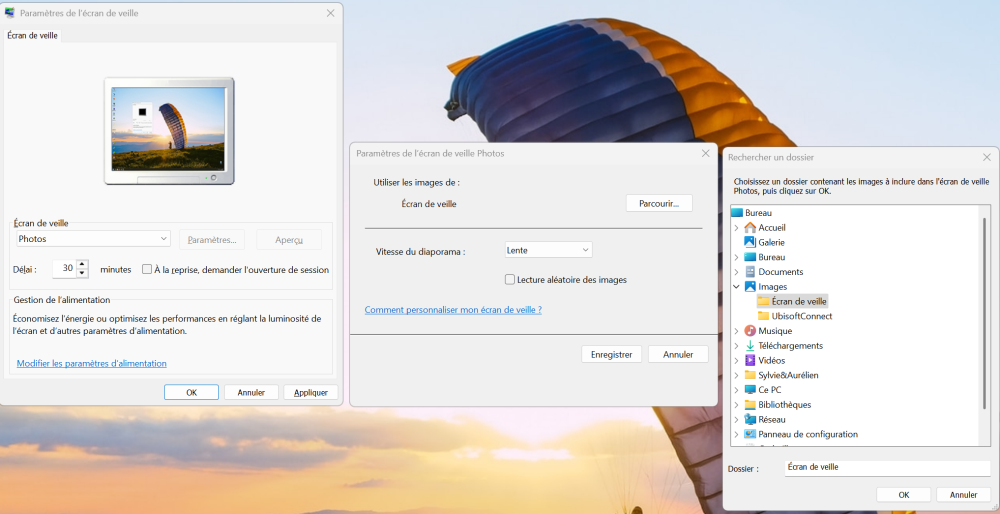1000x514 pixels.
Task: Select the Ce PC computer icon
Action: click(750, 390)
